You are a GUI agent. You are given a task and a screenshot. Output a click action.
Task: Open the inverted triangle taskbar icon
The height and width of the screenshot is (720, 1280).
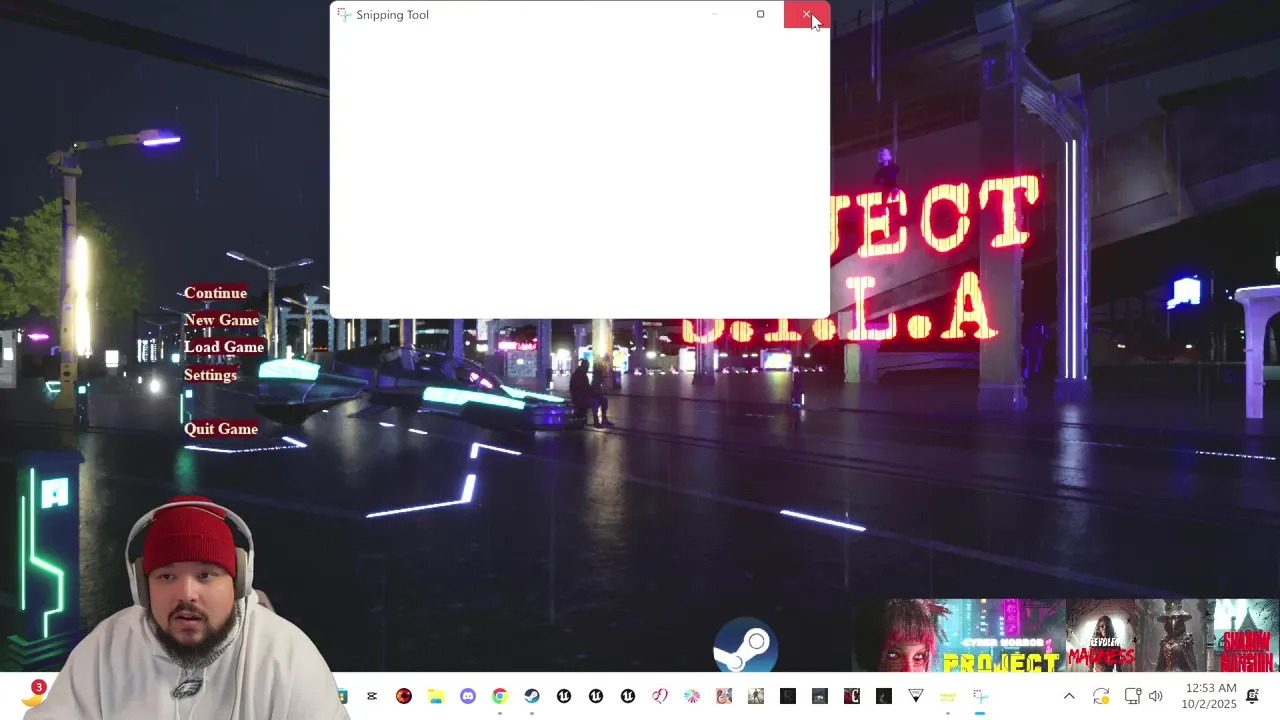pyautogui.click(x=916, y=696)
